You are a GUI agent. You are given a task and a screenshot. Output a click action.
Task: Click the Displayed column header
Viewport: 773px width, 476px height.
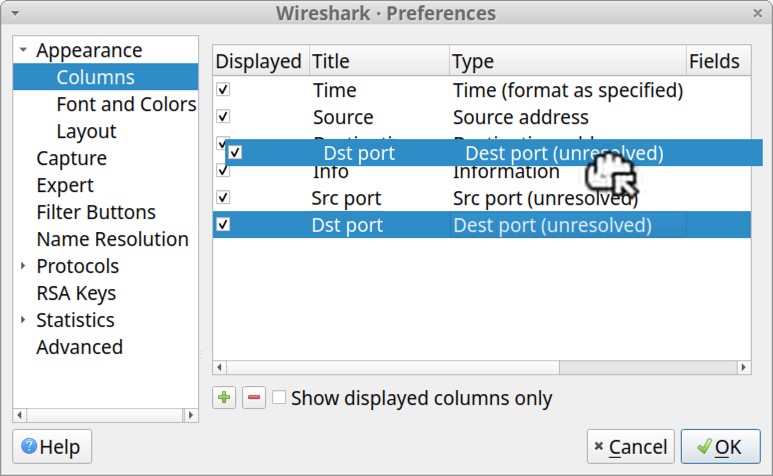261,61
